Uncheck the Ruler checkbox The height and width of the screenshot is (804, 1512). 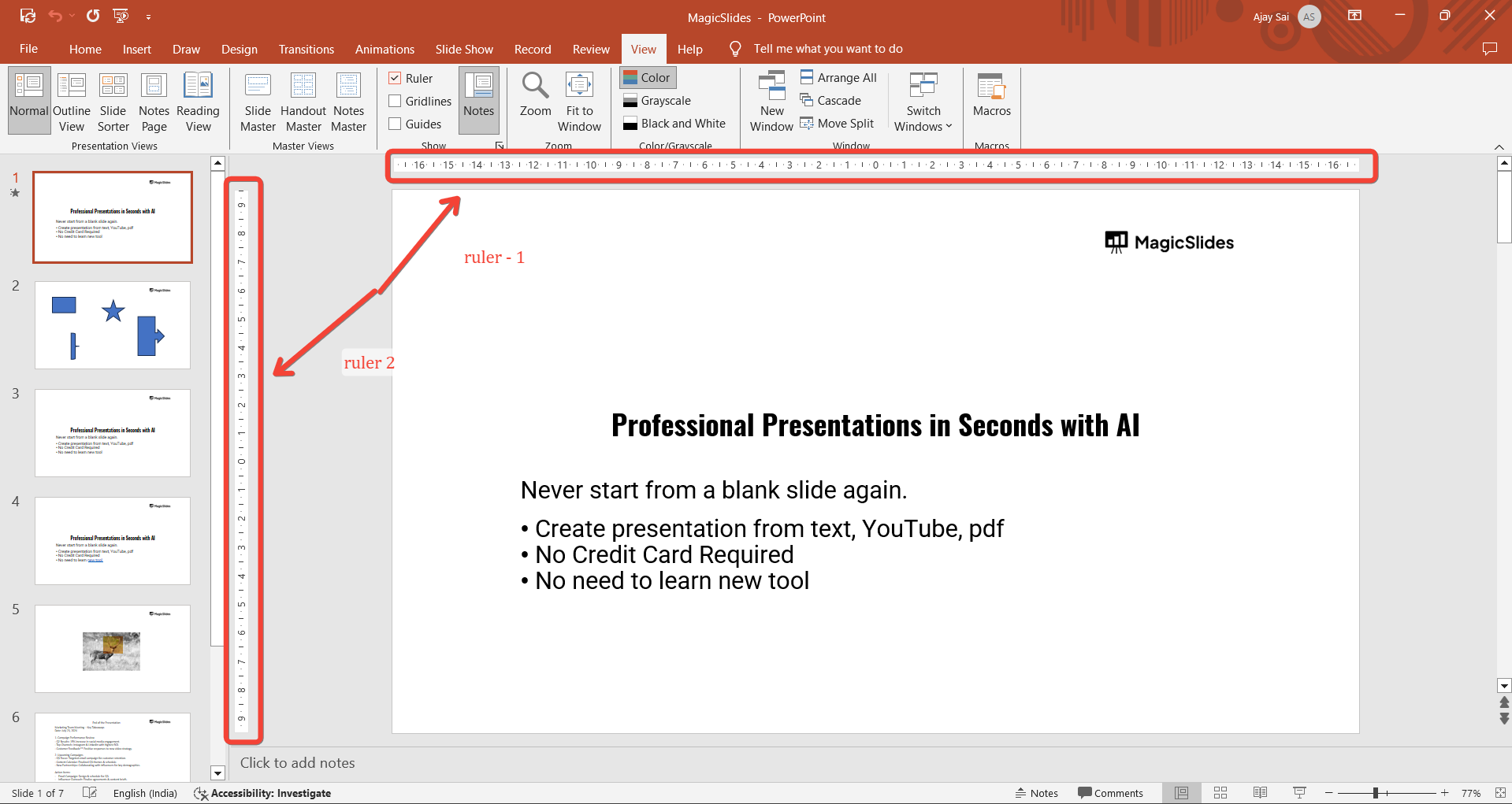point(396,78)
